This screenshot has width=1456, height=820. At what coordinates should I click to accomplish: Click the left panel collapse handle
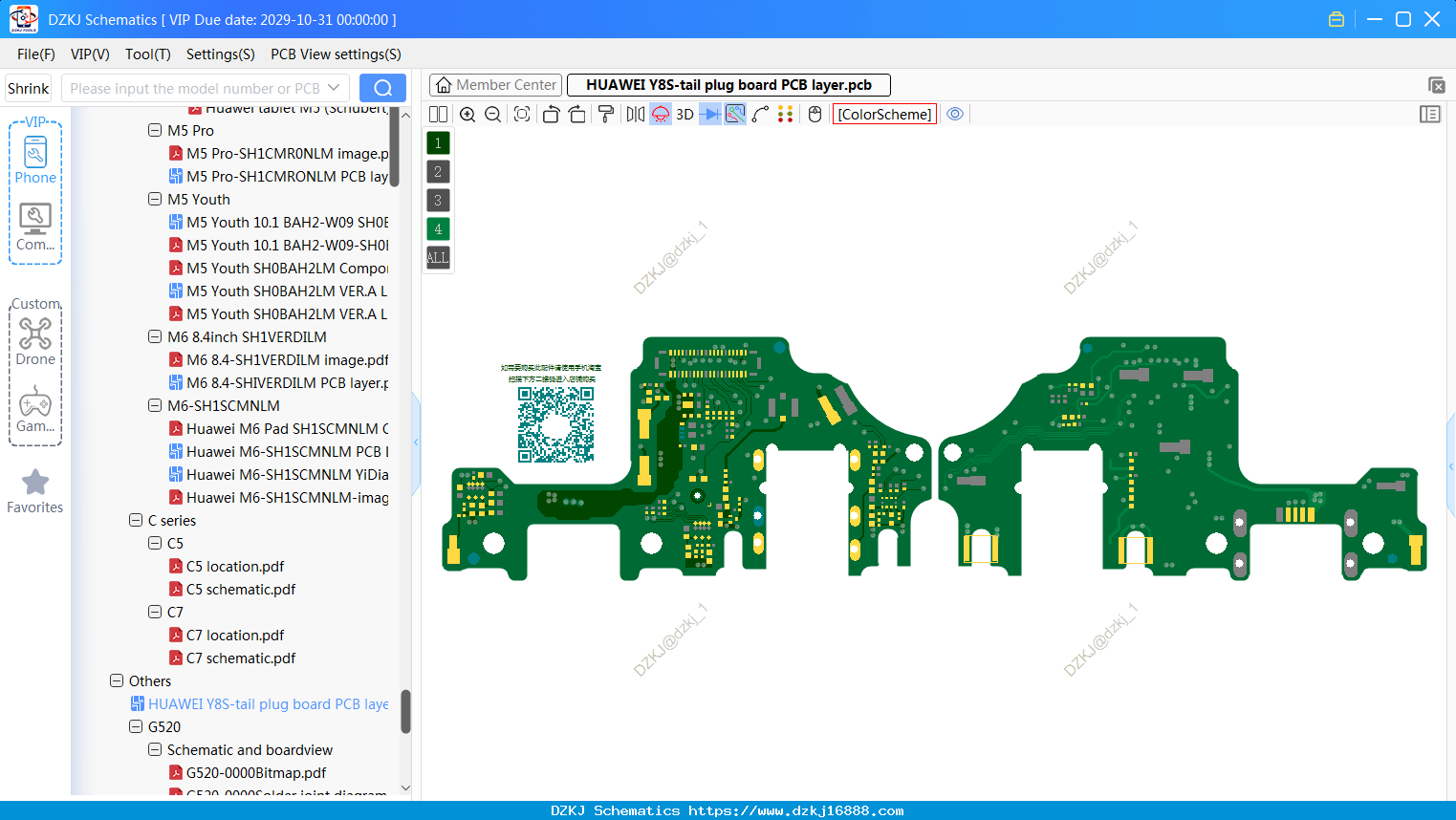(416, 442)
